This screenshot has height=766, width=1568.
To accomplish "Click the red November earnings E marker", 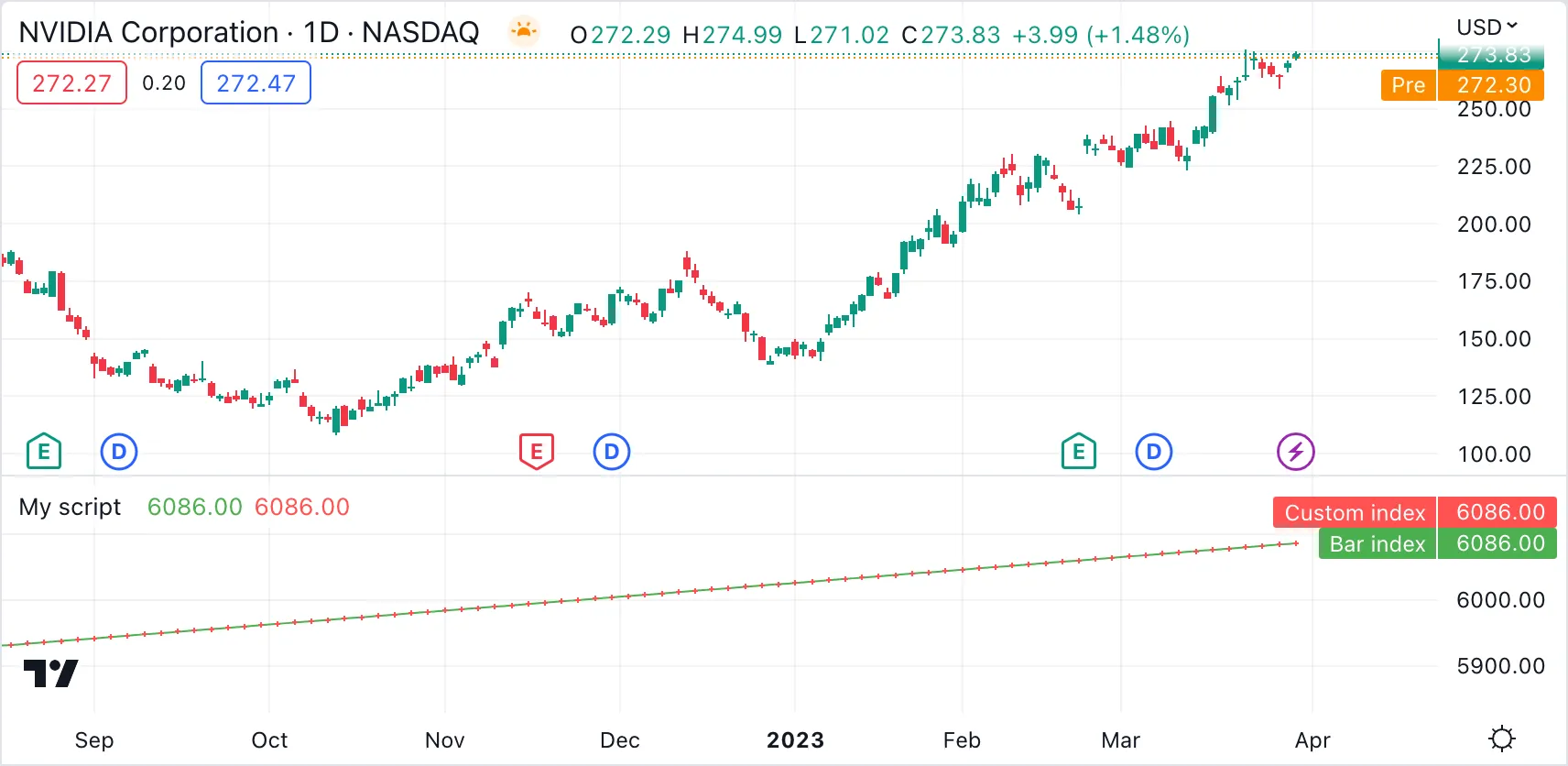I will 537,452.
